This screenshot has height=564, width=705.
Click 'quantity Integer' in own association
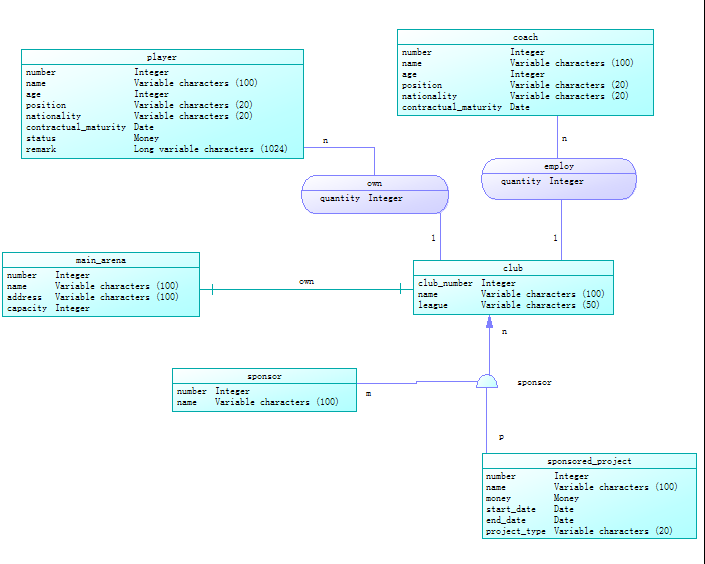(361, 198)
